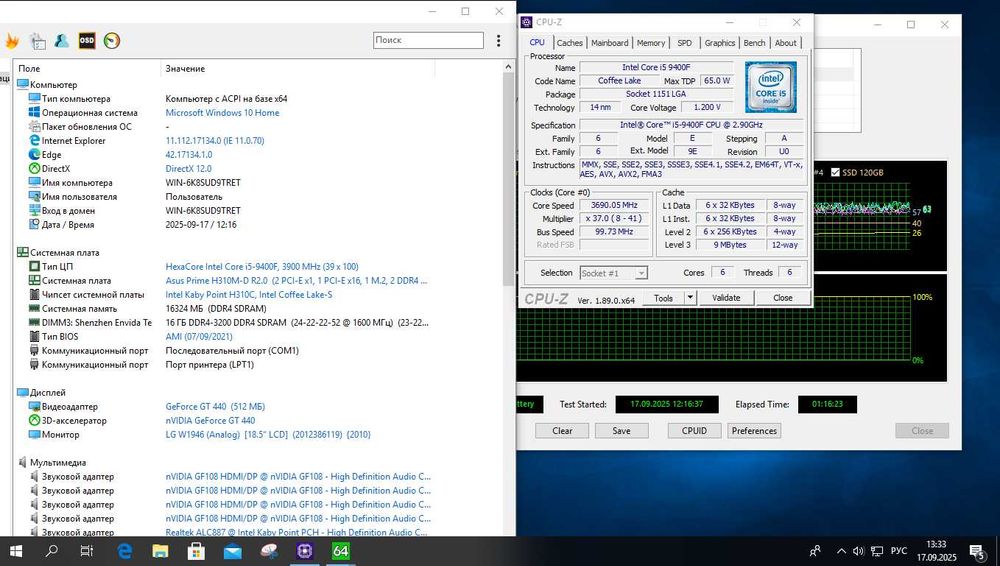The height and width of the screenshot is (566, 1000).
Task: Open the notification center icon
Action: (x=978, y=551)
